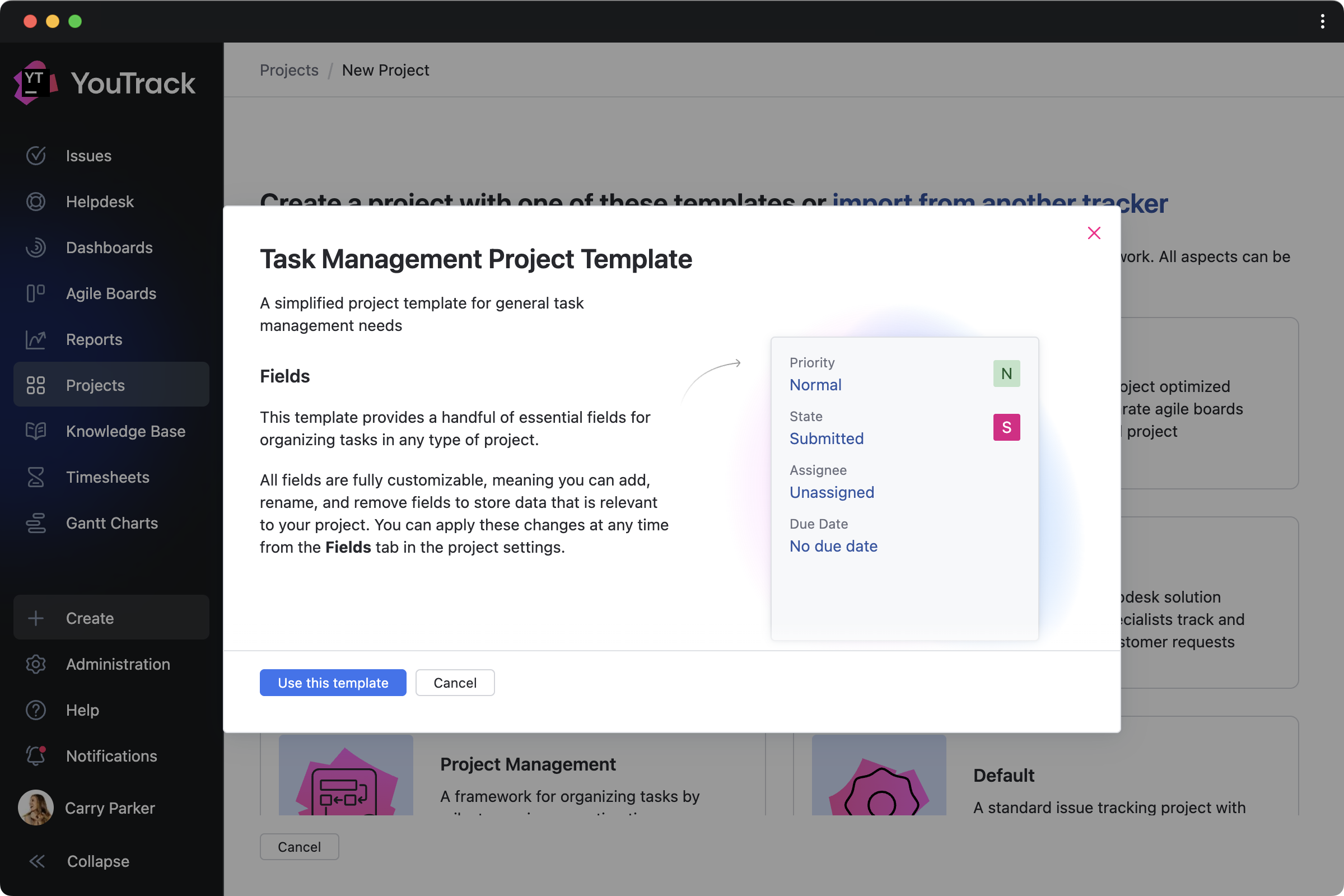1344x896 pixels.
Task: Select Knowledge Base label in sidebar
Action: click(x=125, y=431)
